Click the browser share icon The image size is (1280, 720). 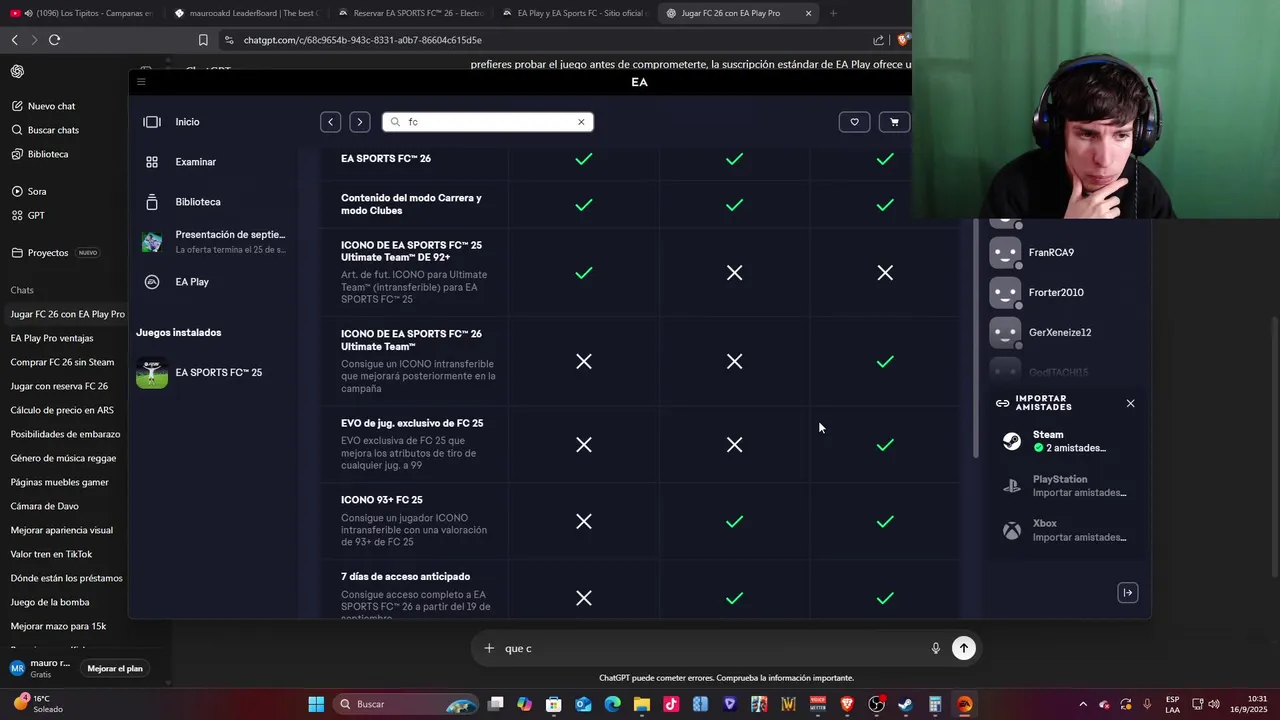pos(878,40)
